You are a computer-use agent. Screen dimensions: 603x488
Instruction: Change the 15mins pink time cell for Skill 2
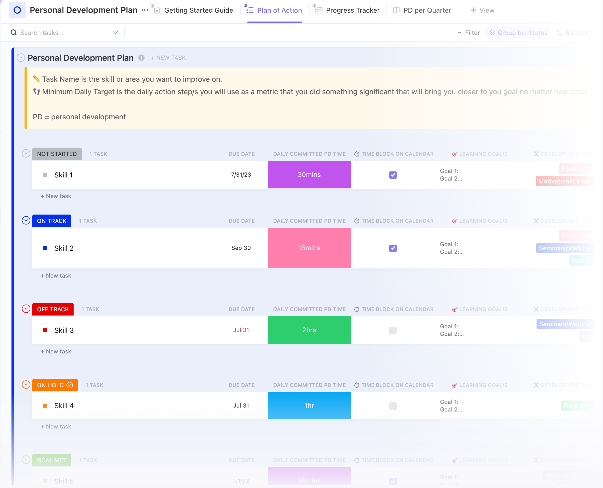point(309,248)
